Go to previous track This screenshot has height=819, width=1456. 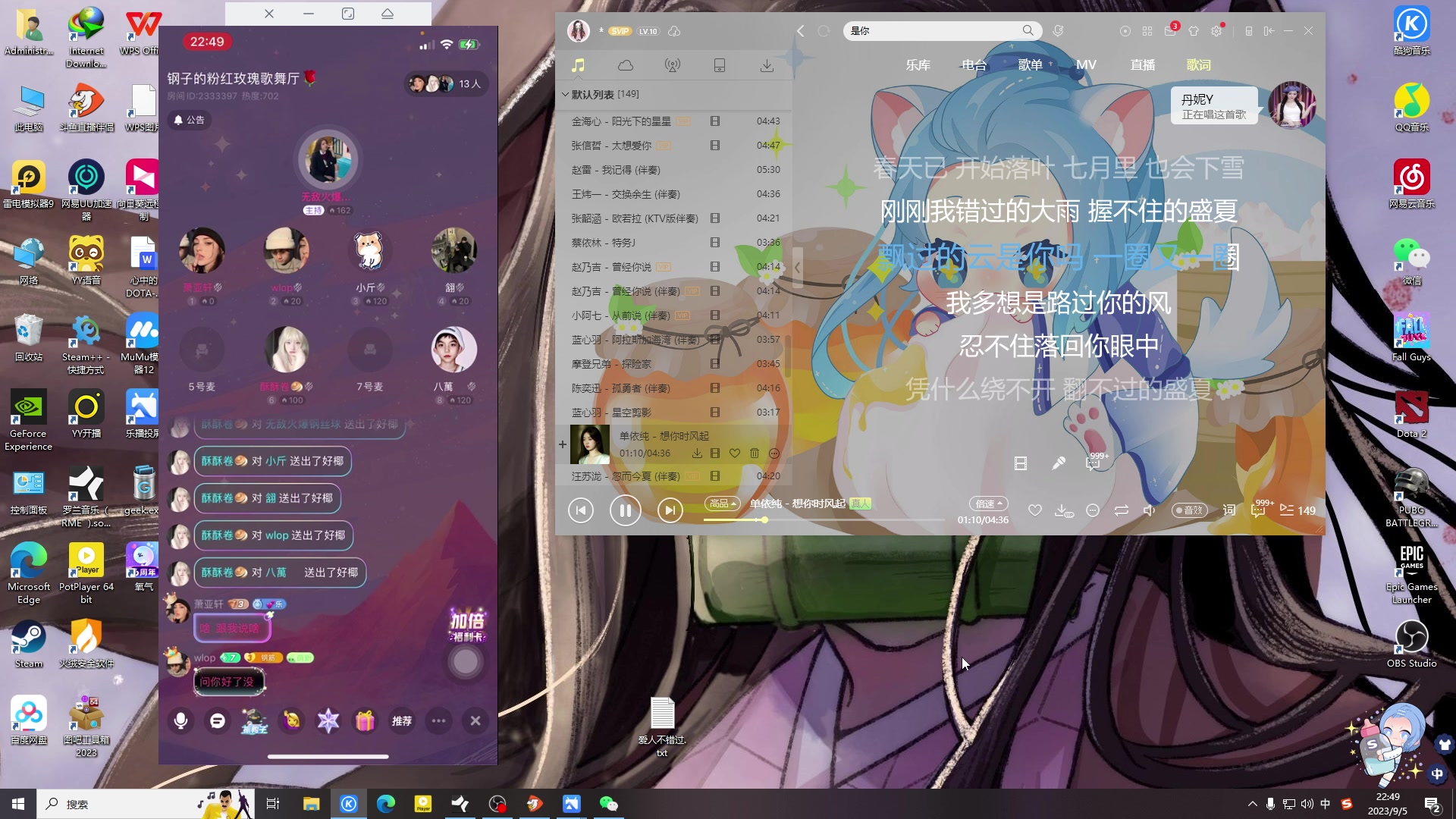tap(581, 510)
